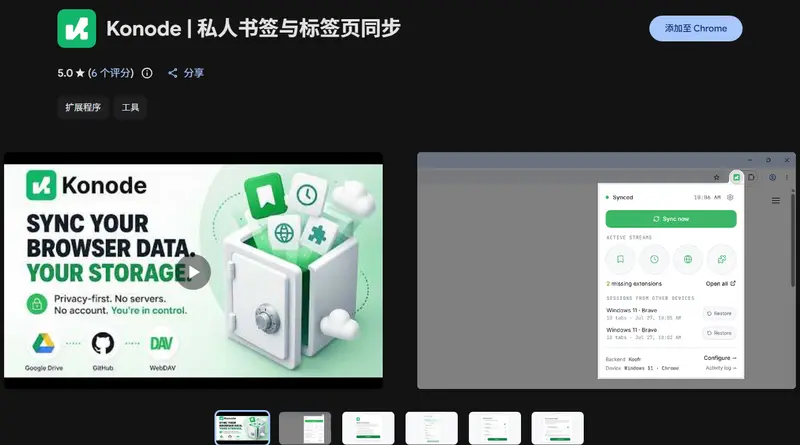This screenshot has height=445, width=800.
Task: Click the green padlock privacy icon
Action: click(x=37, y=304)
